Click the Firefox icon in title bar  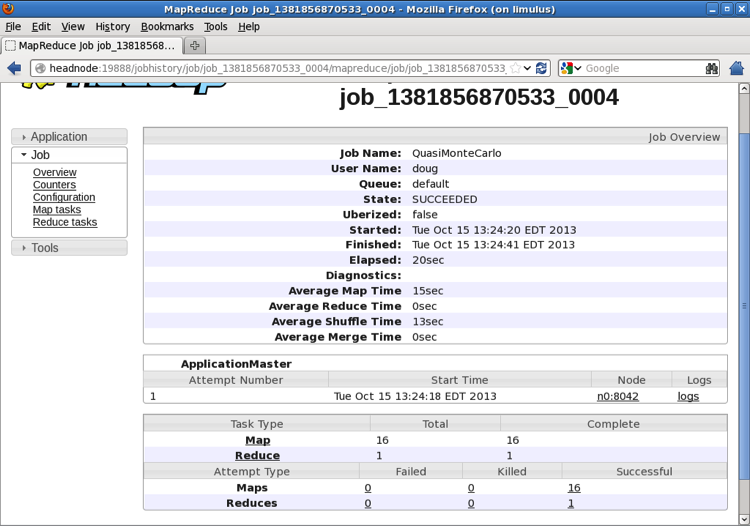9,9
